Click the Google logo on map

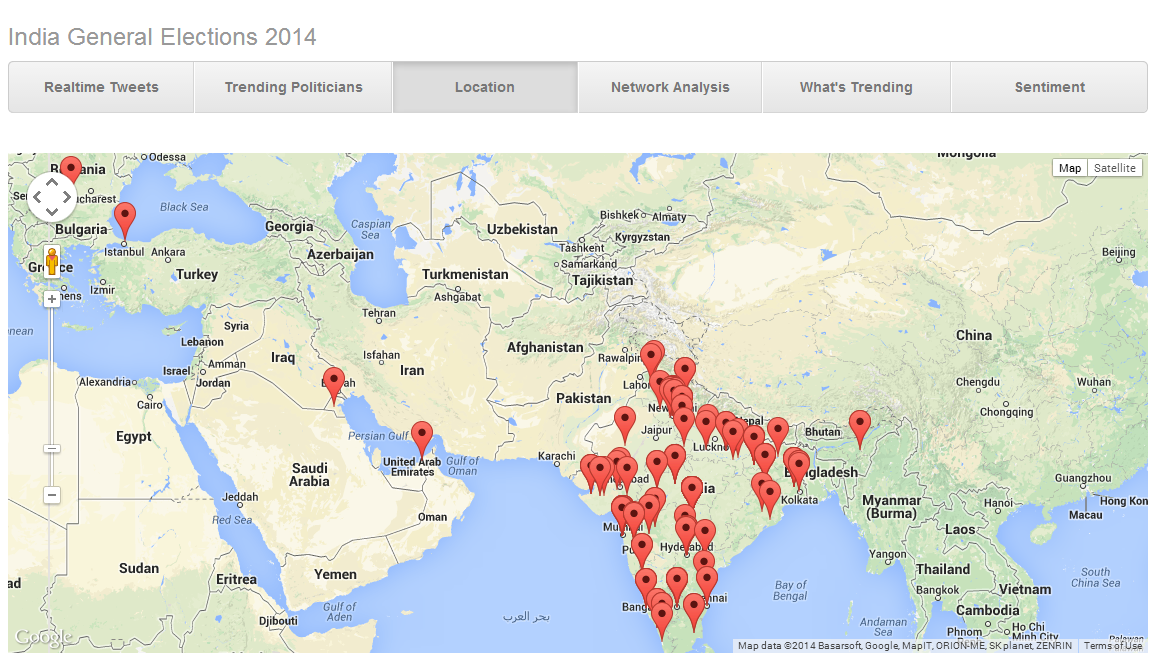pos(44,637)
